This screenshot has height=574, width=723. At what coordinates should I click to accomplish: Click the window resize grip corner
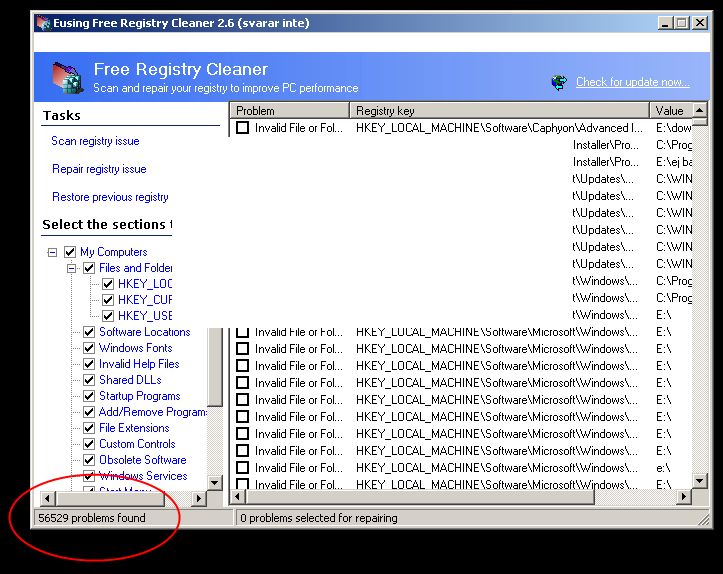[x=704, y=520]
